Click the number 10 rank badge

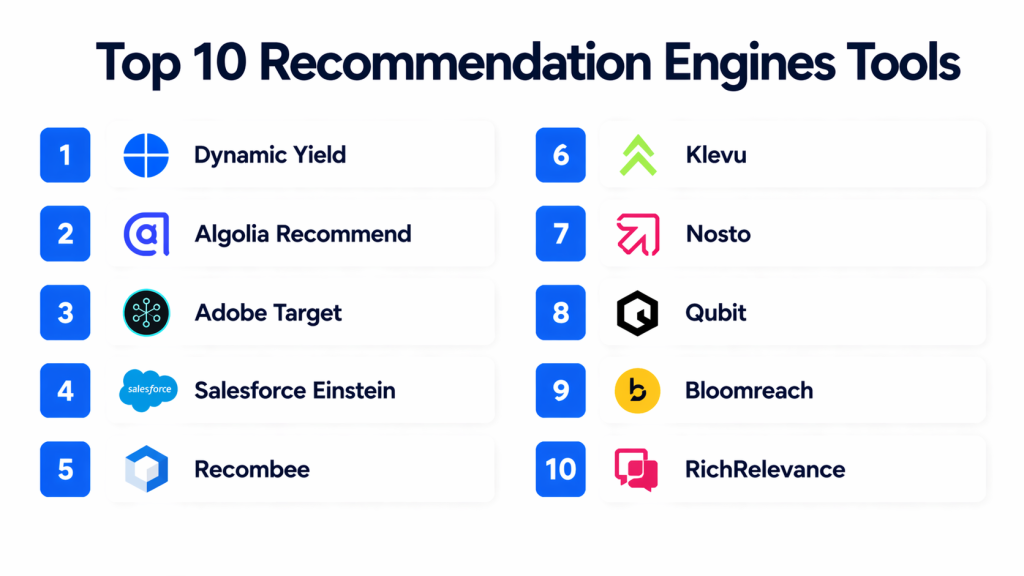[x=561, y=469]
